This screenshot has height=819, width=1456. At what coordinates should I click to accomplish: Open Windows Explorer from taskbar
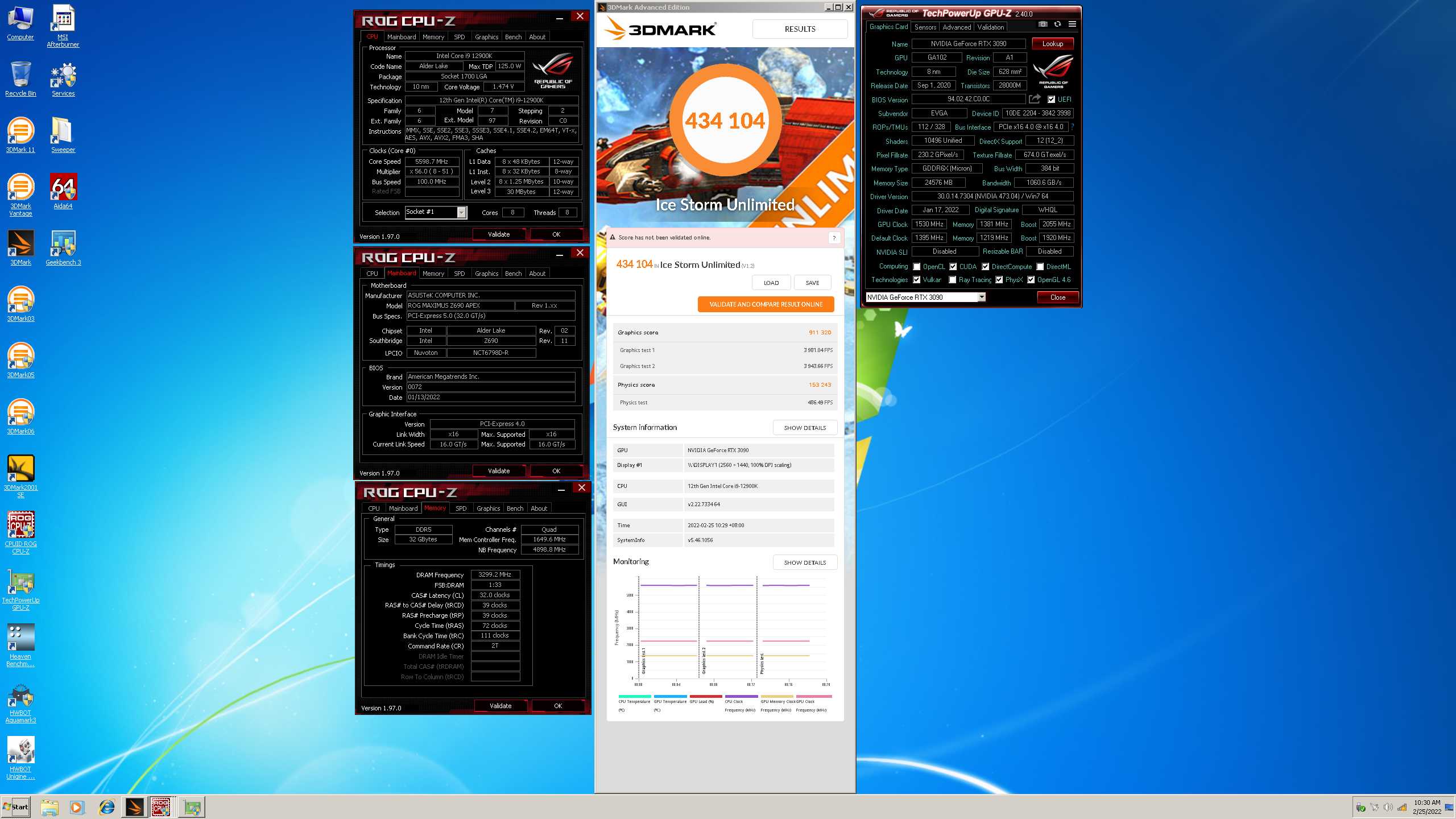tap(49, 807)
